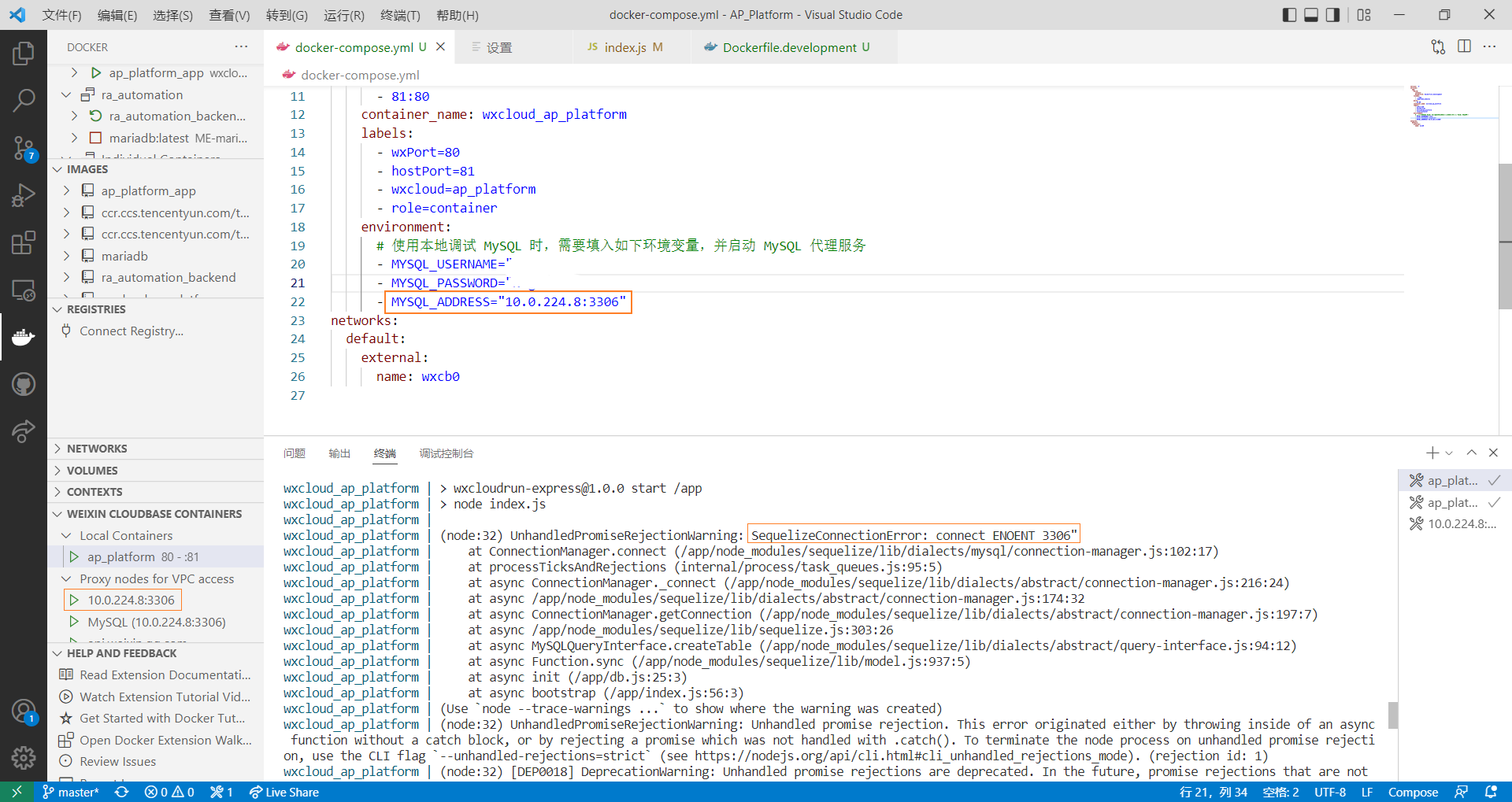This screenshot has width=1512, height=802.
Task: Switch to the 问题 panel tab
Action: coord(295,453)
